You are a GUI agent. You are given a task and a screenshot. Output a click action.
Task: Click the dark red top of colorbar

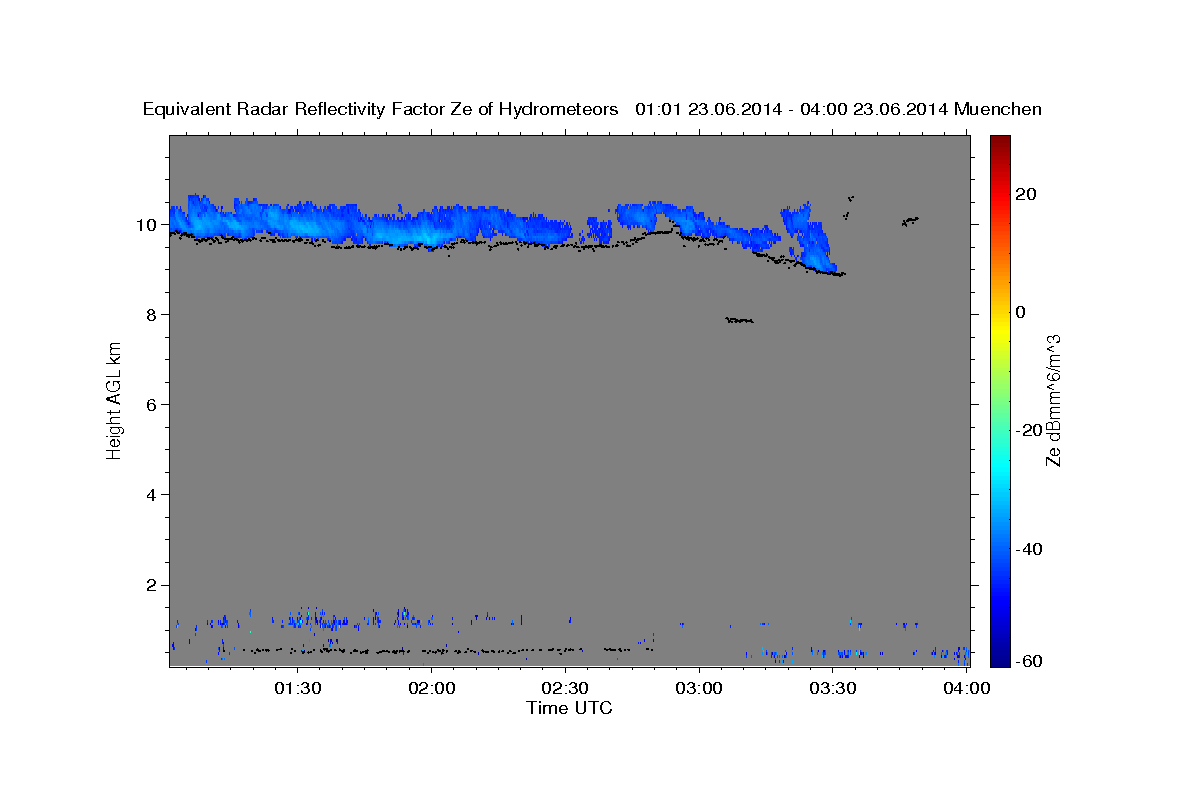(x=1000, y=145)
